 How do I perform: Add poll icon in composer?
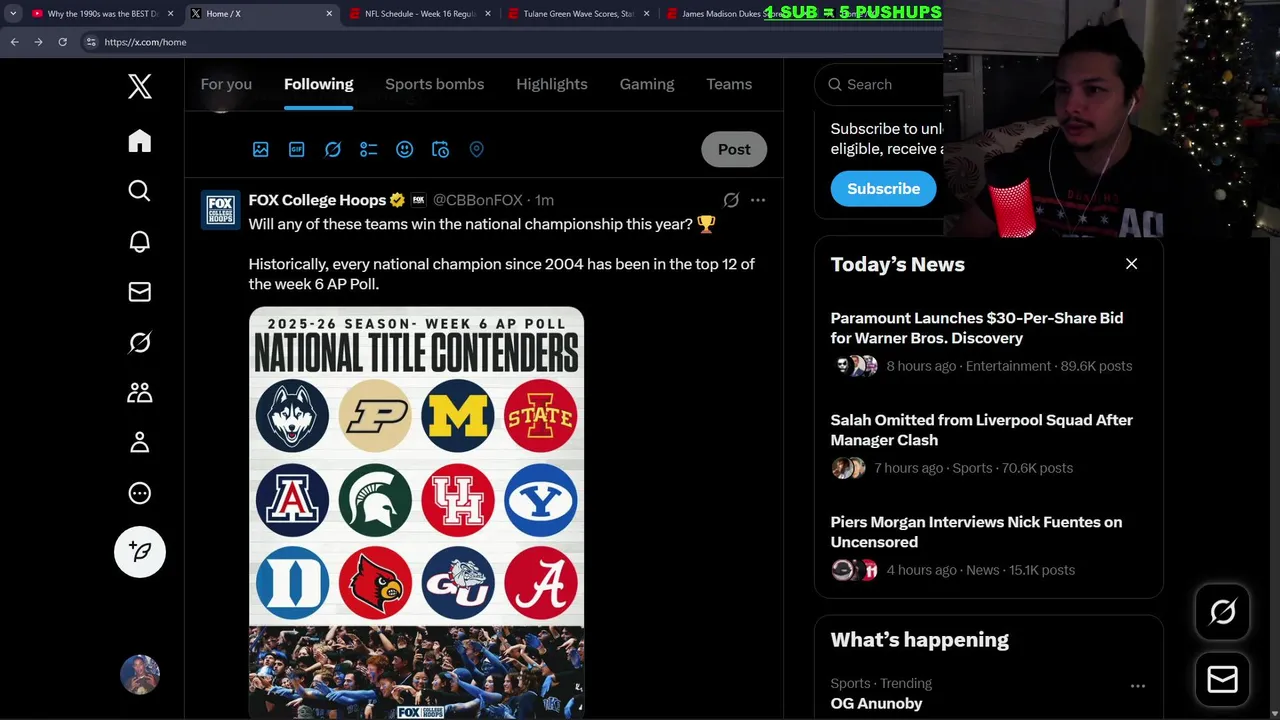pos(369,149)
